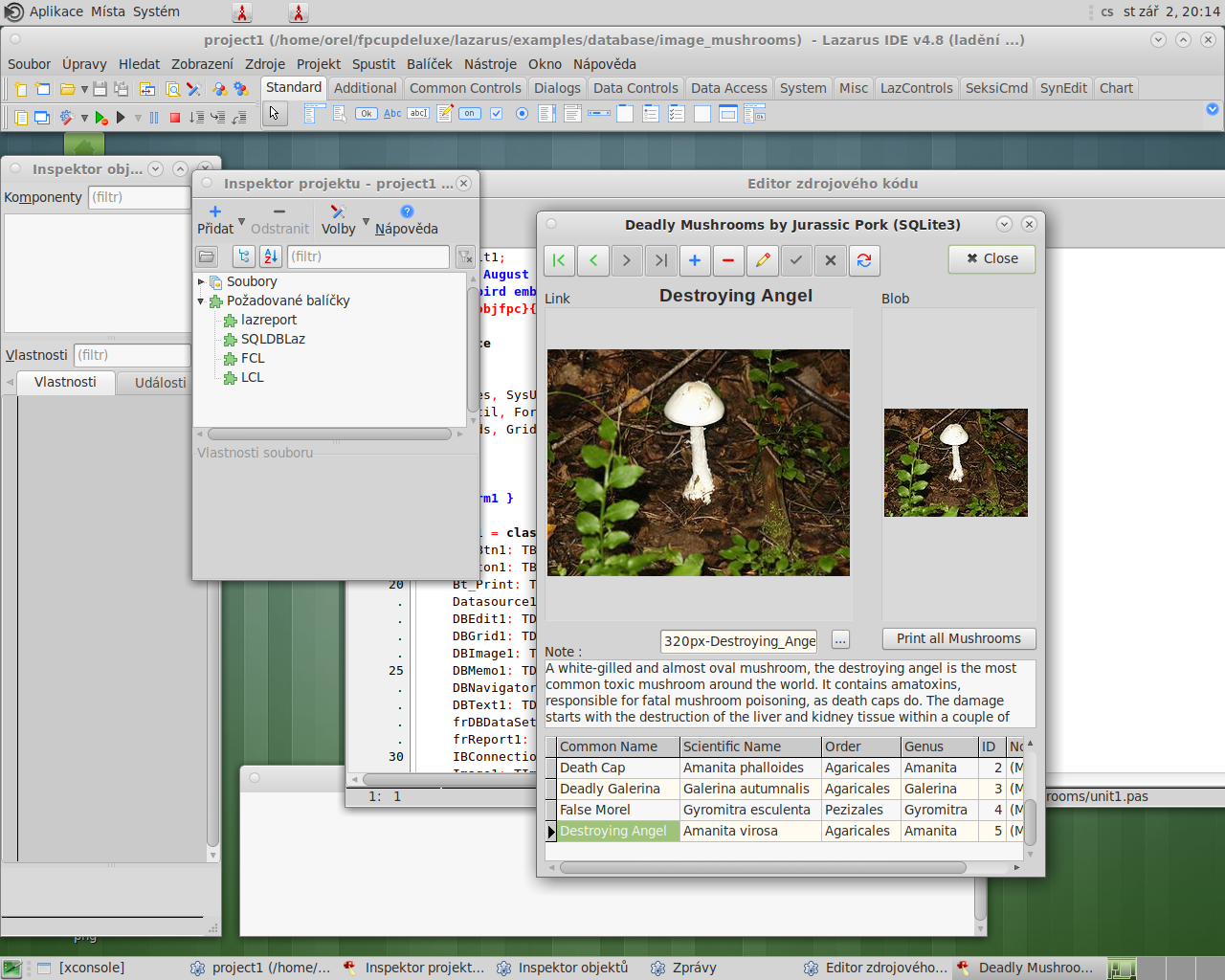This screenshot has height=980, width=1225.
Task: Open the Projekt menu
Action: pos(319,64)
